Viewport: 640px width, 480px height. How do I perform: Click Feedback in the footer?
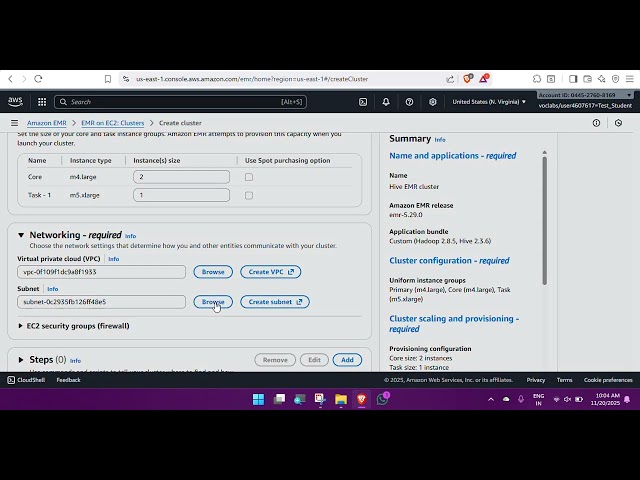pyautogui.click(x=69, y=380)
